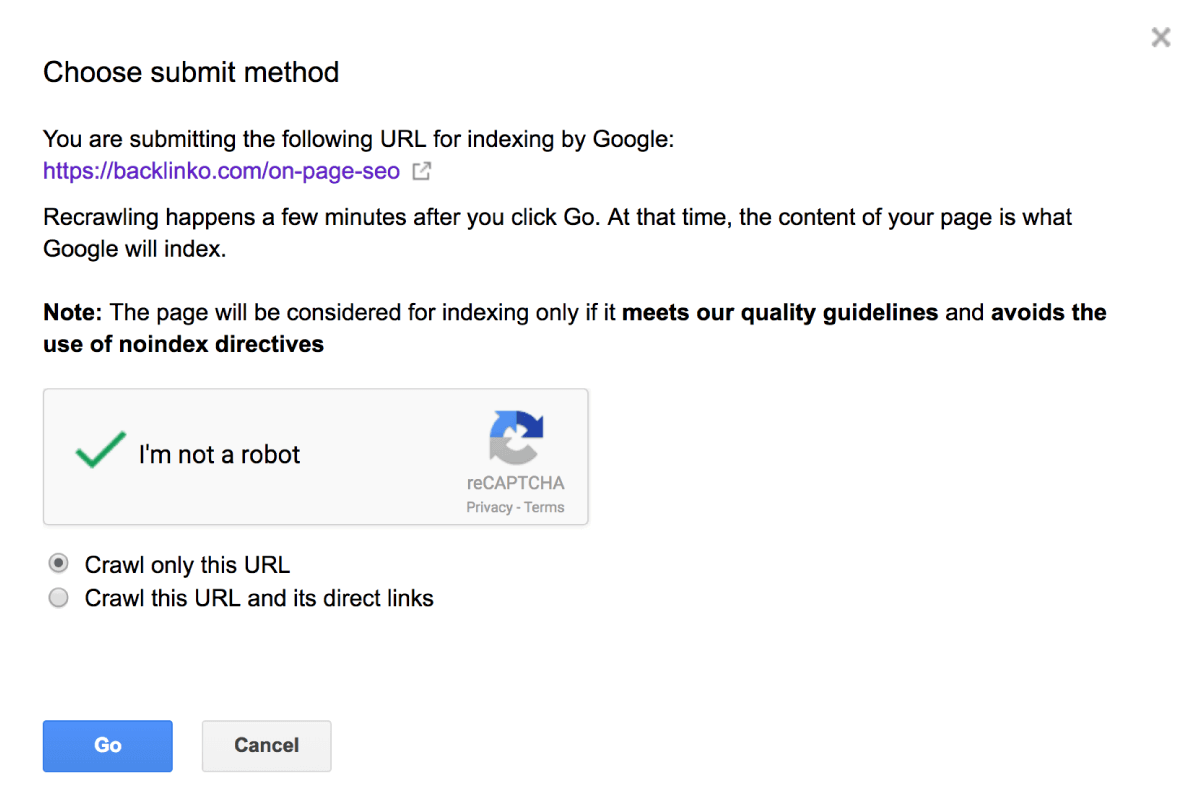Click the Go button

[x=108, y=746]
